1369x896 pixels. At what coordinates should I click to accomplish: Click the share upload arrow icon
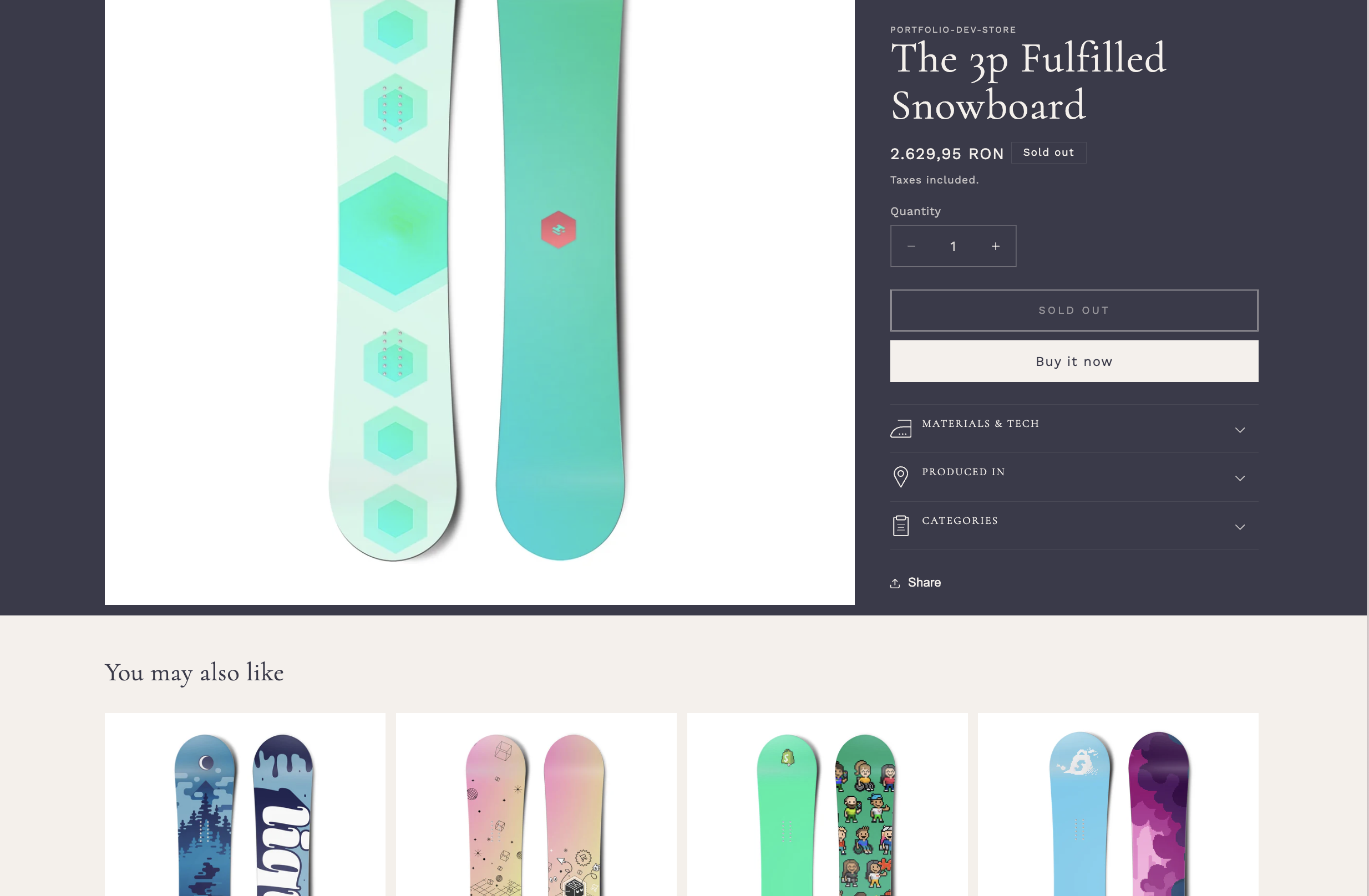click(x=895, y=583)
